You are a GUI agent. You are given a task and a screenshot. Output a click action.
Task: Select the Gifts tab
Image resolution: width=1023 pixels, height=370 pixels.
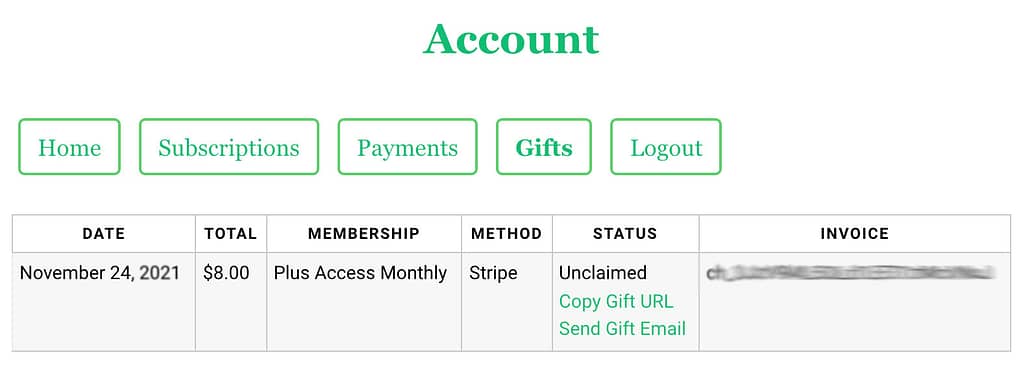click(543, 147)
